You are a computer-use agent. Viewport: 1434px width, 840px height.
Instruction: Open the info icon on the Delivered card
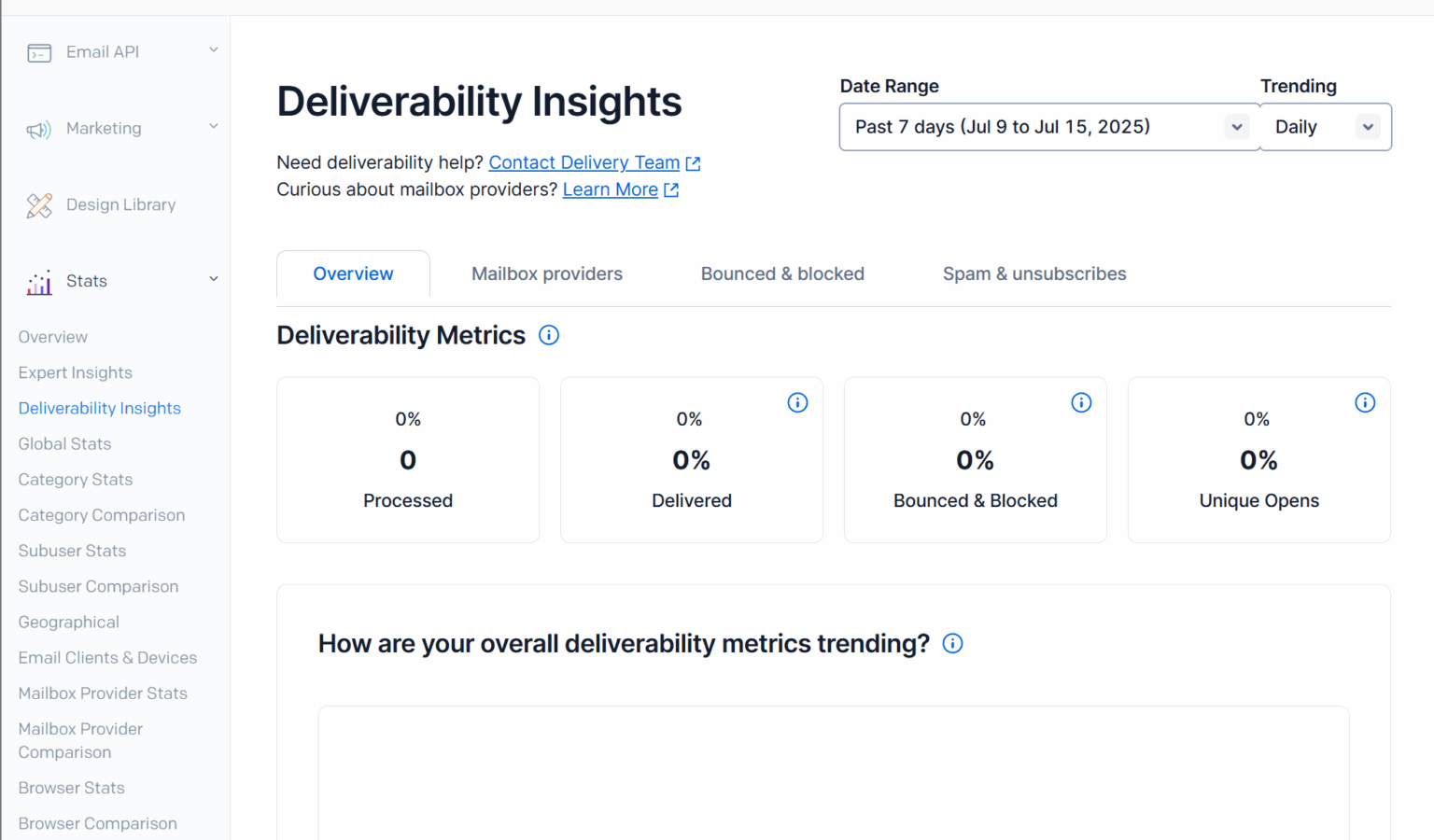pyautogui.click(x=797, y=402)
